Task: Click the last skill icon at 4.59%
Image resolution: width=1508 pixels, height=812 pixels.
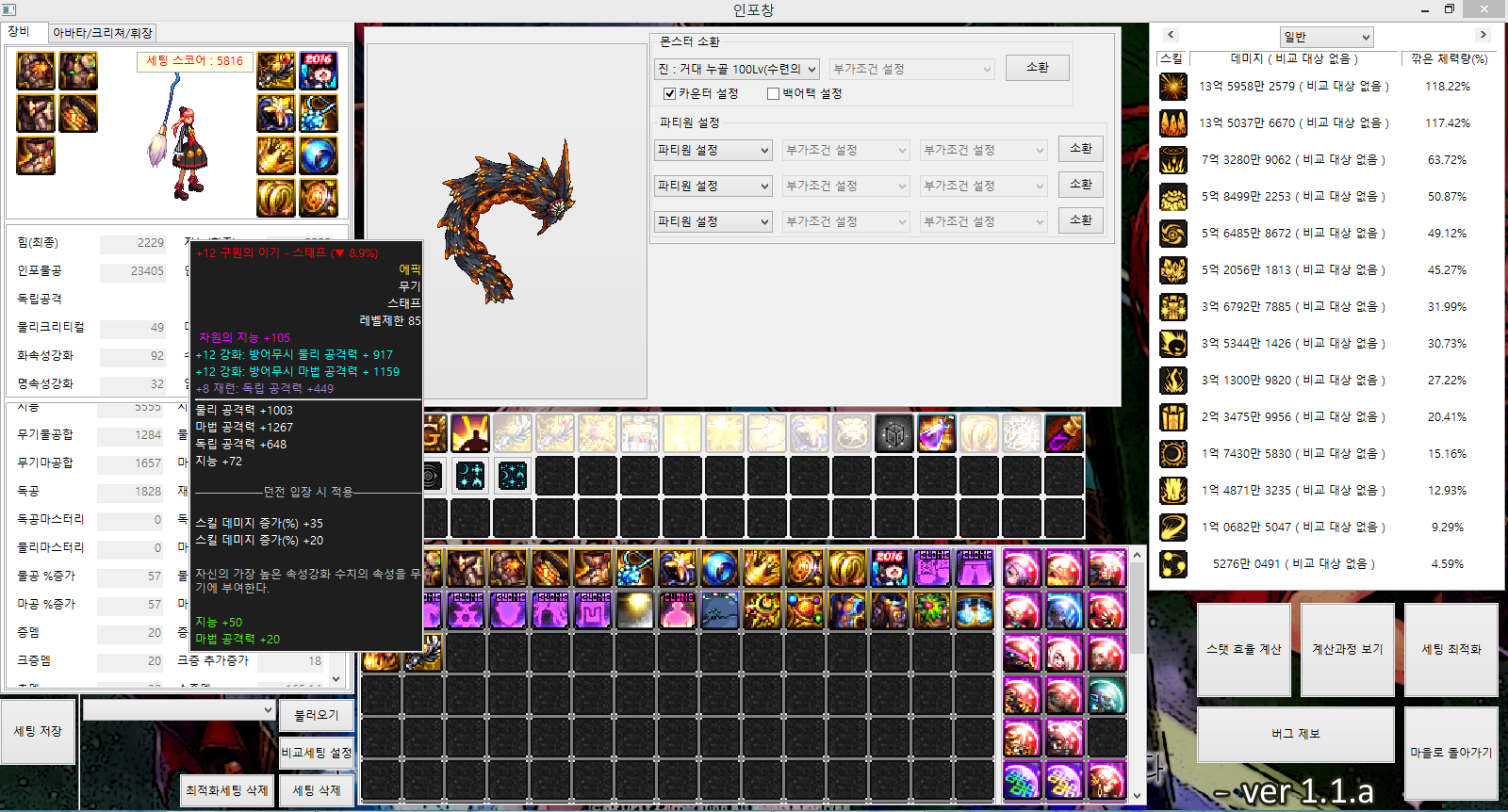Action: (x=1172, y=564)
